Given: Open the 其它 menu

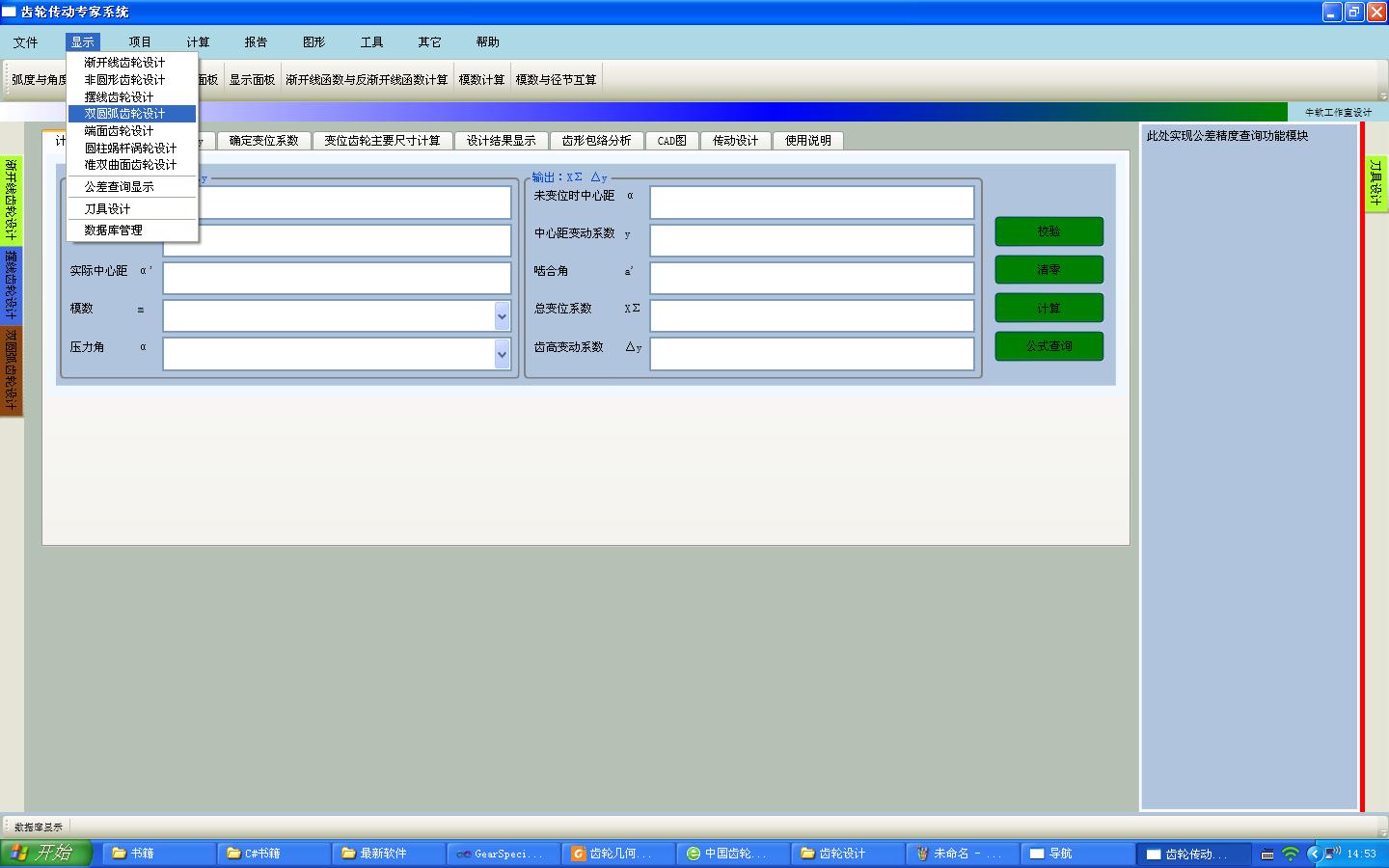Looking at the screenshot, I should [429, 41].
